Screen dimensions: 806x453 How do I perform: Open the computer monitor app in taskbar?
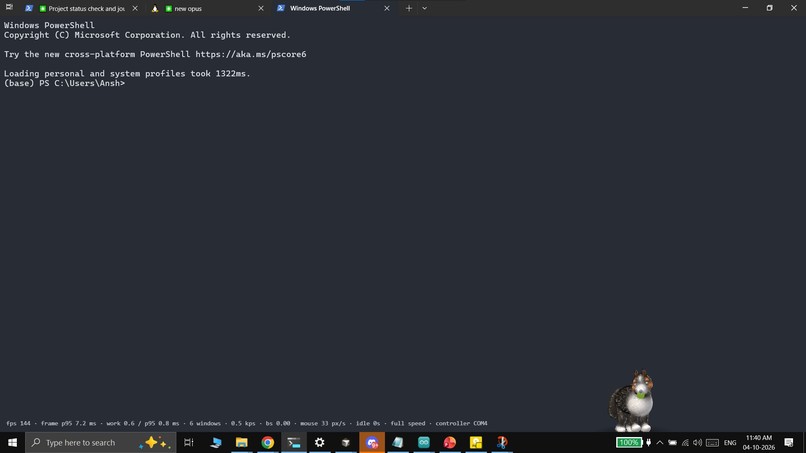click(x=216, y=442)
